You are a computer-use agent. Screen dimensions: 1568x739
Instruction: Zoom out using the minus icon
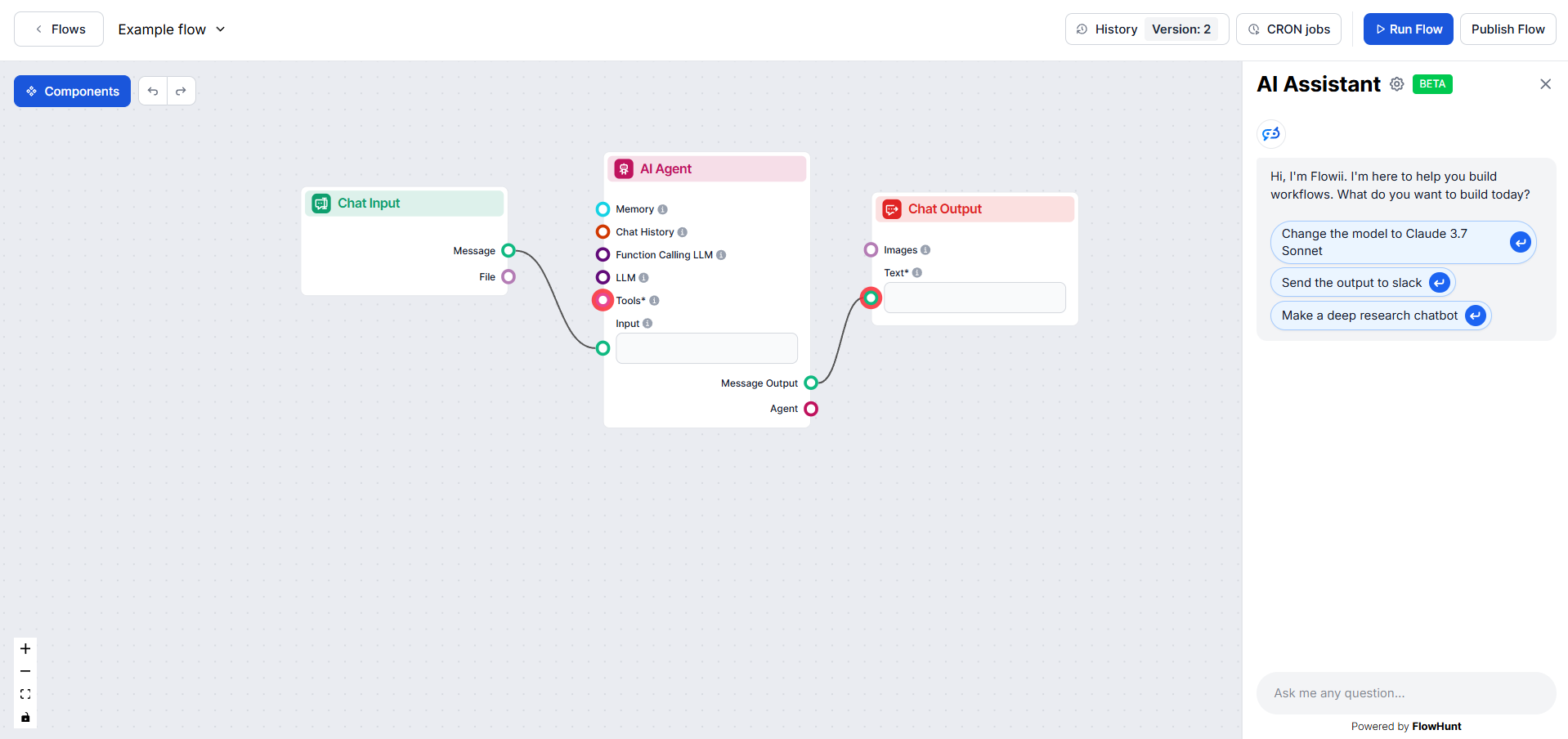click(25, 671)
